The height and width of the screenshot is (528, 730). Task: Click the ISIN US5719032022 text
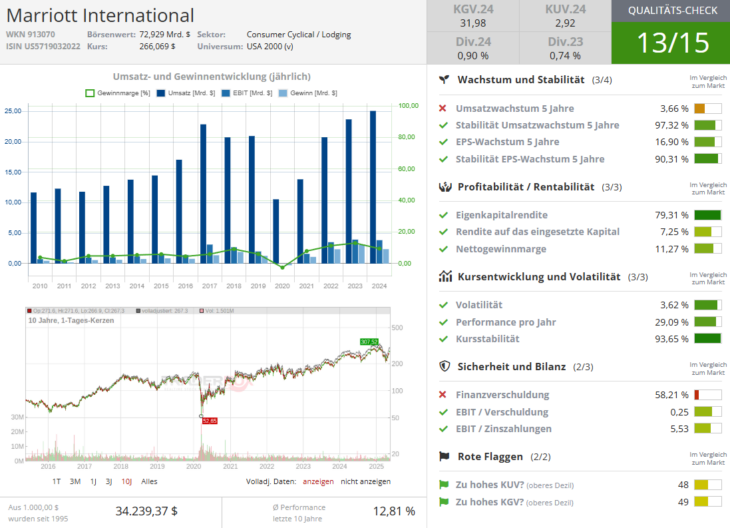(x=43, y=47)
